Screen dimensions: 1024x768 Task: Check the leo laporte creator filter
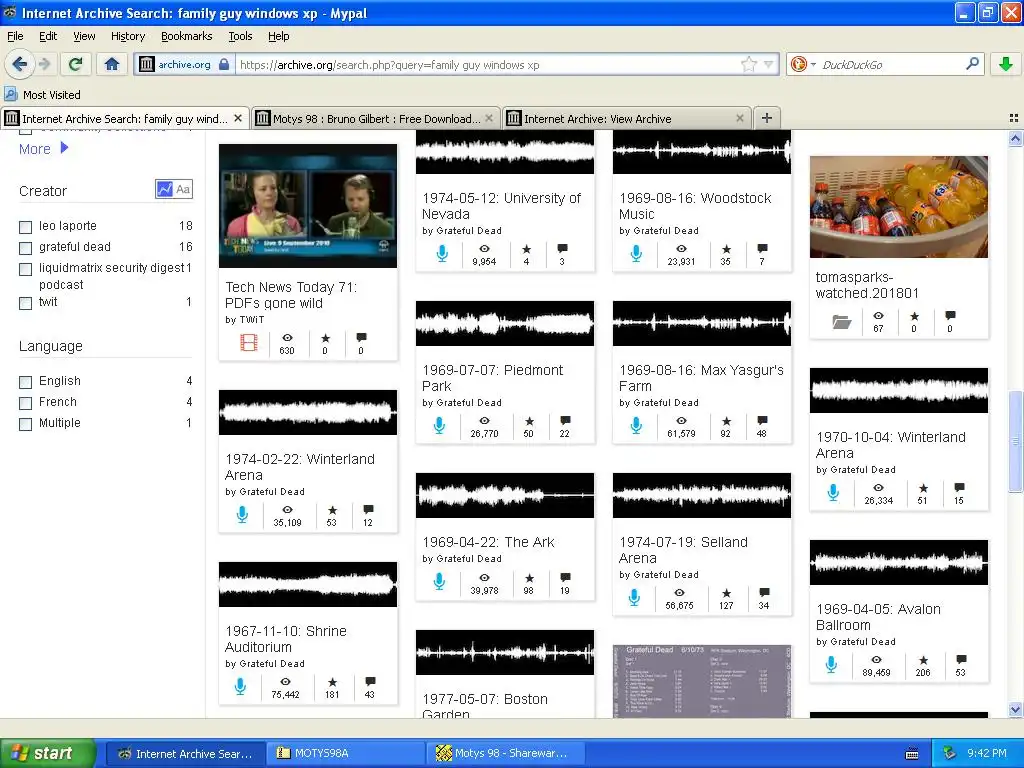tap(25, 227)
